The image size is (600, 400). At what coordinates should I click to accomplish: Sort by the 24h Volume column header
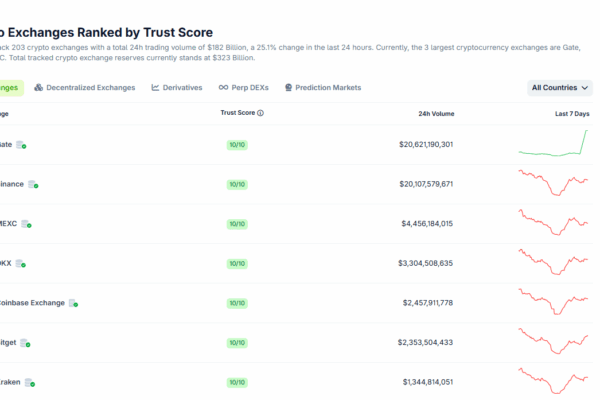(x=436, y=114)
